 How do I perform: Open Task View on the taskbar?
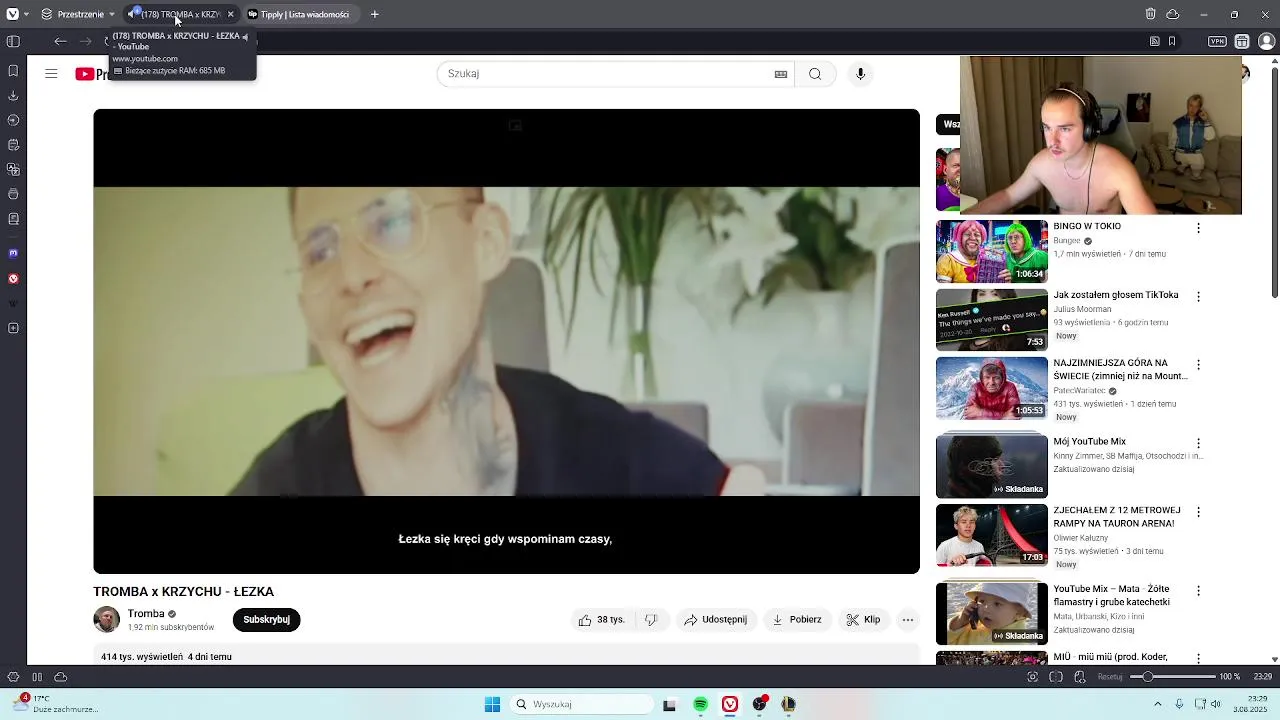[x=669, y=704]
